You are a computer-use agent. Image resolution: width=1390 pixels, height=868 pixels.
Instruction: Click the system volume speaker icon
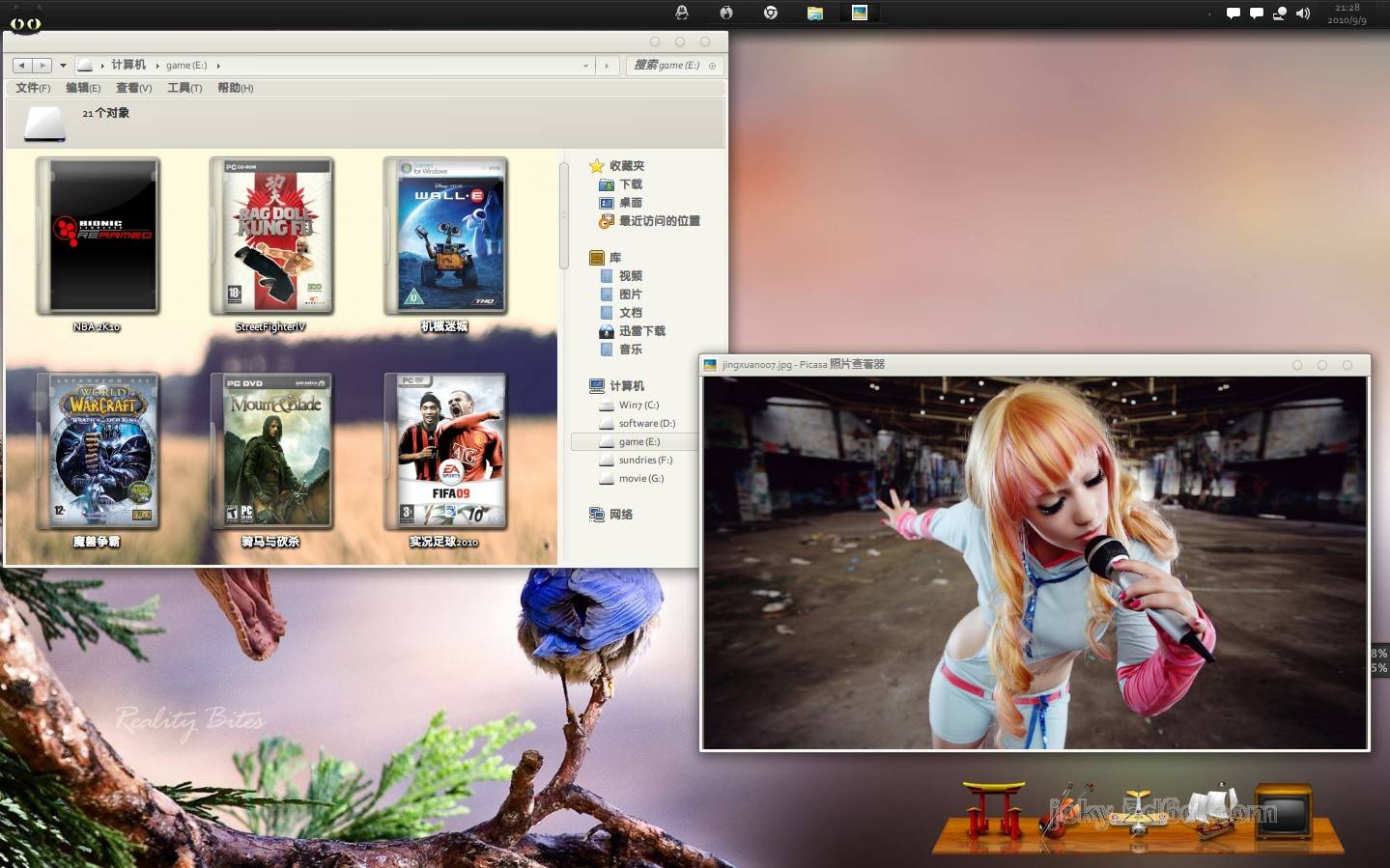click(1303, 14)
